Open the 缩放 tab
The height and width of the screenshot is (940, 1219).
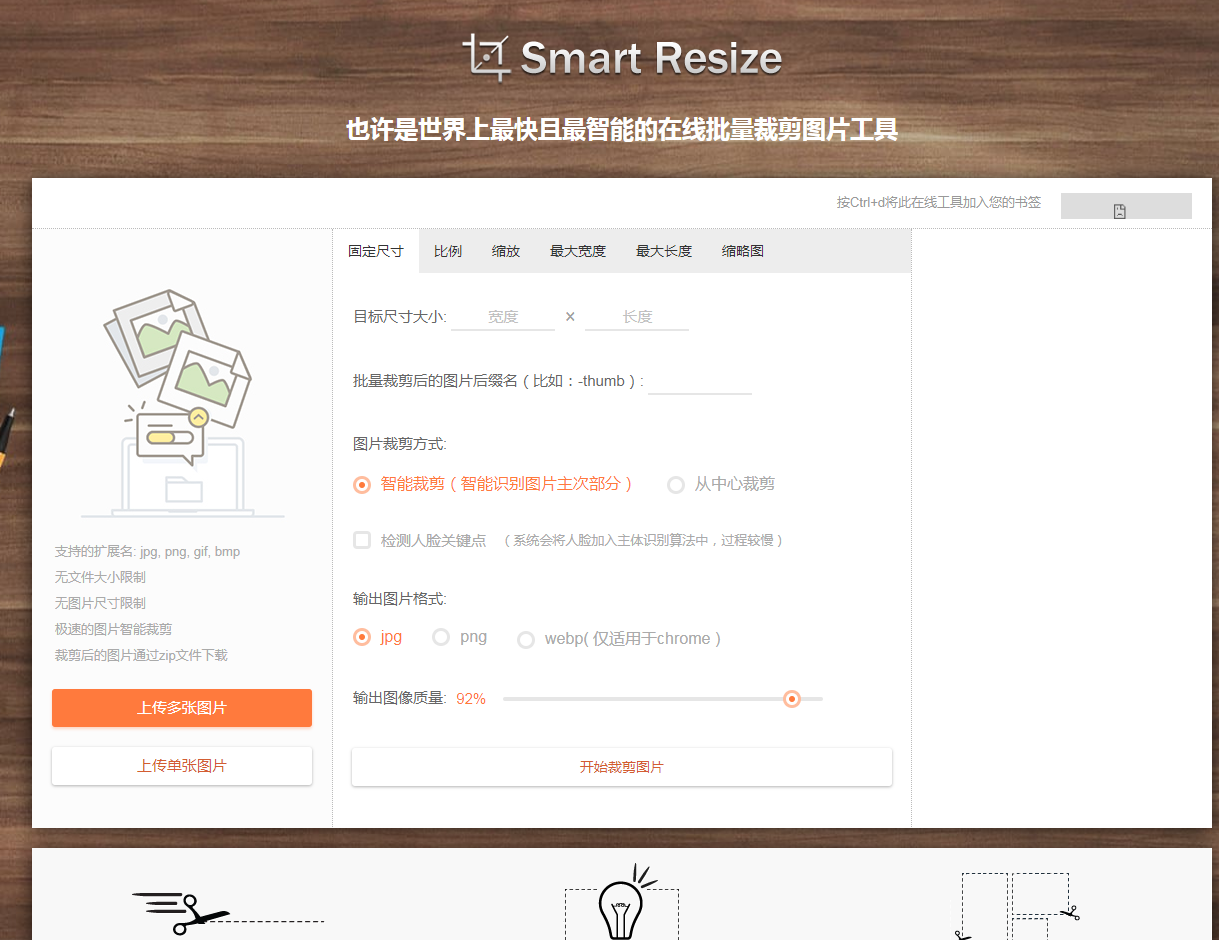(x=506, y=251)
